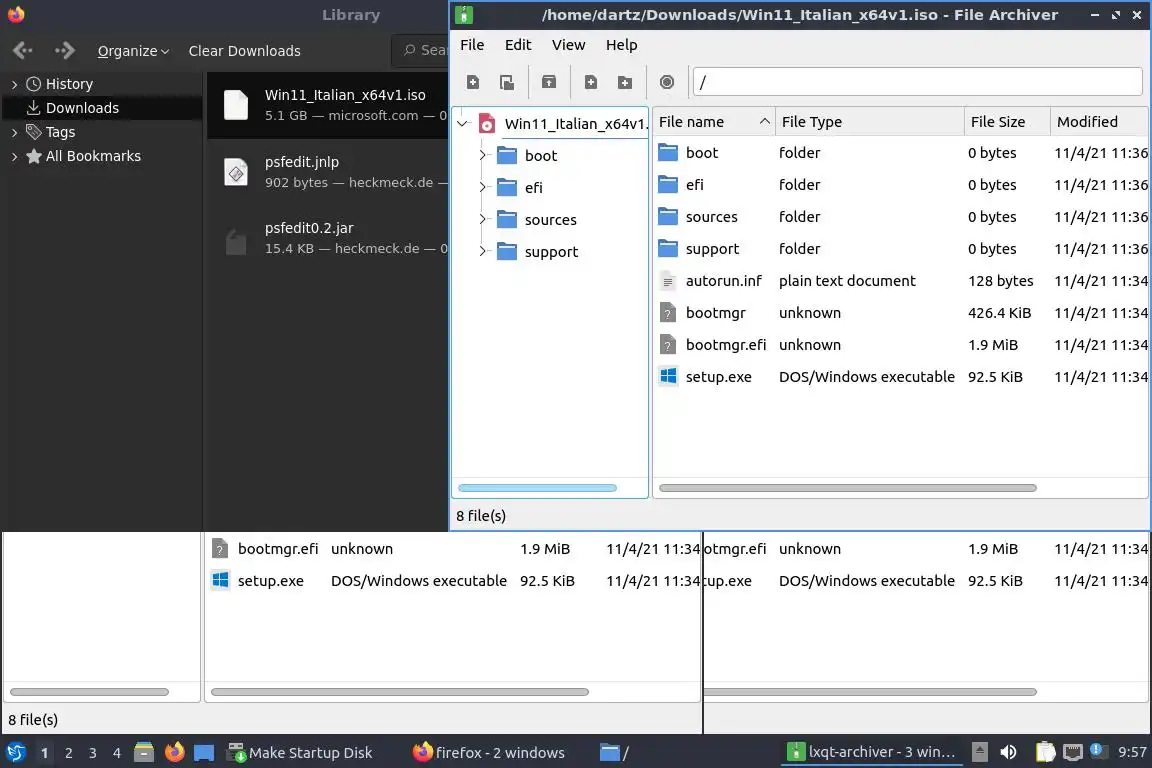Select the support row in the file list
Image resolution: width=1152 pixels, height=768 pixels.
pyautogui.click(x=901, y=248)
